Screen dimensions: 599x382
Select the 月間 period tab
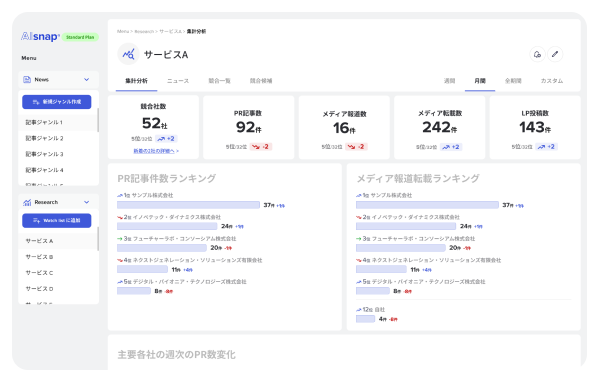[x=480, y=81]
